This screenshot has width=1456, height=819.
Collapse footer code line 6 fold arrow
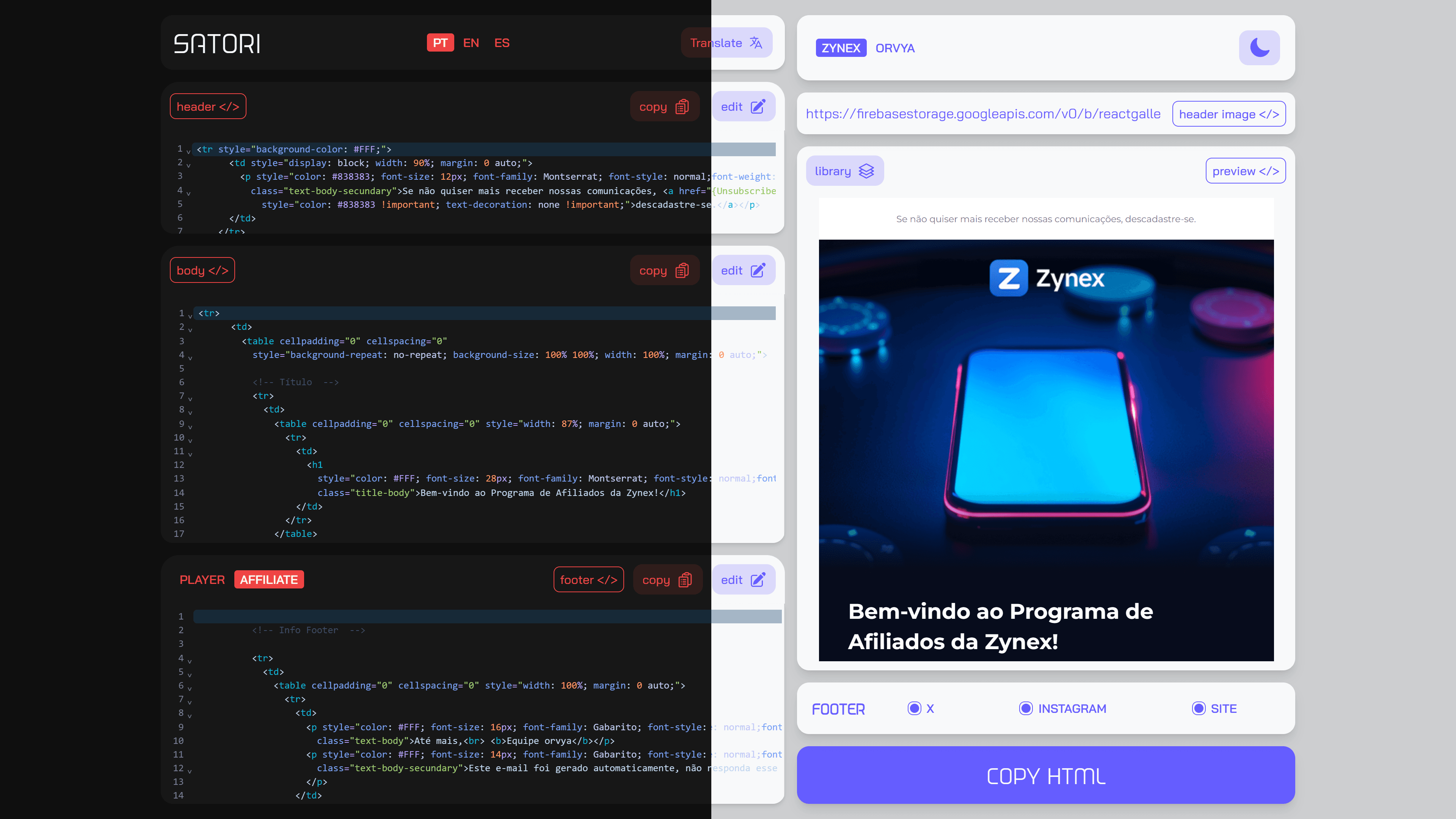[x=189, y=689]
